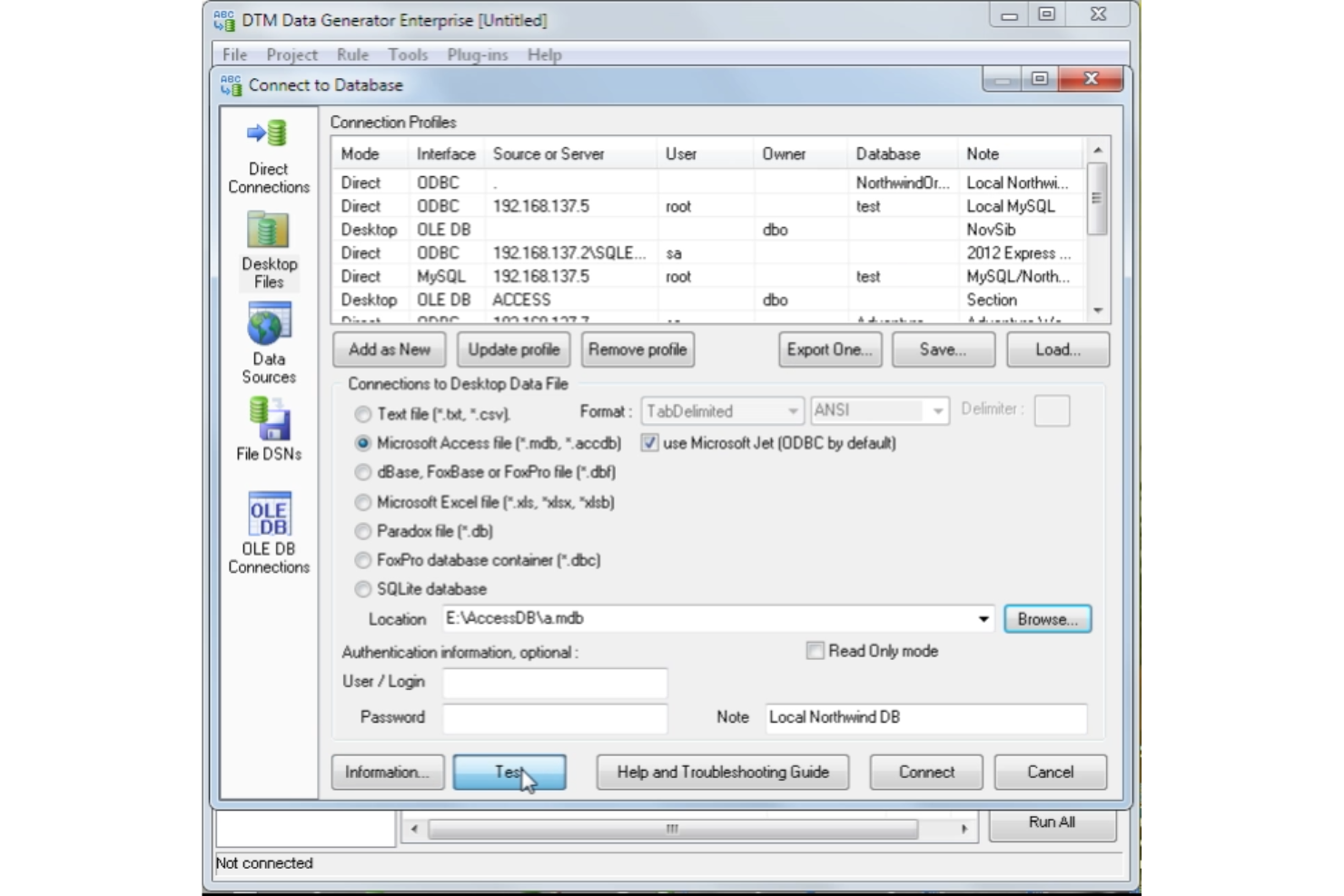The width and height of the screenshot is (1344, 896).
Task: Open the File menu
Action: tap(235, 54)
